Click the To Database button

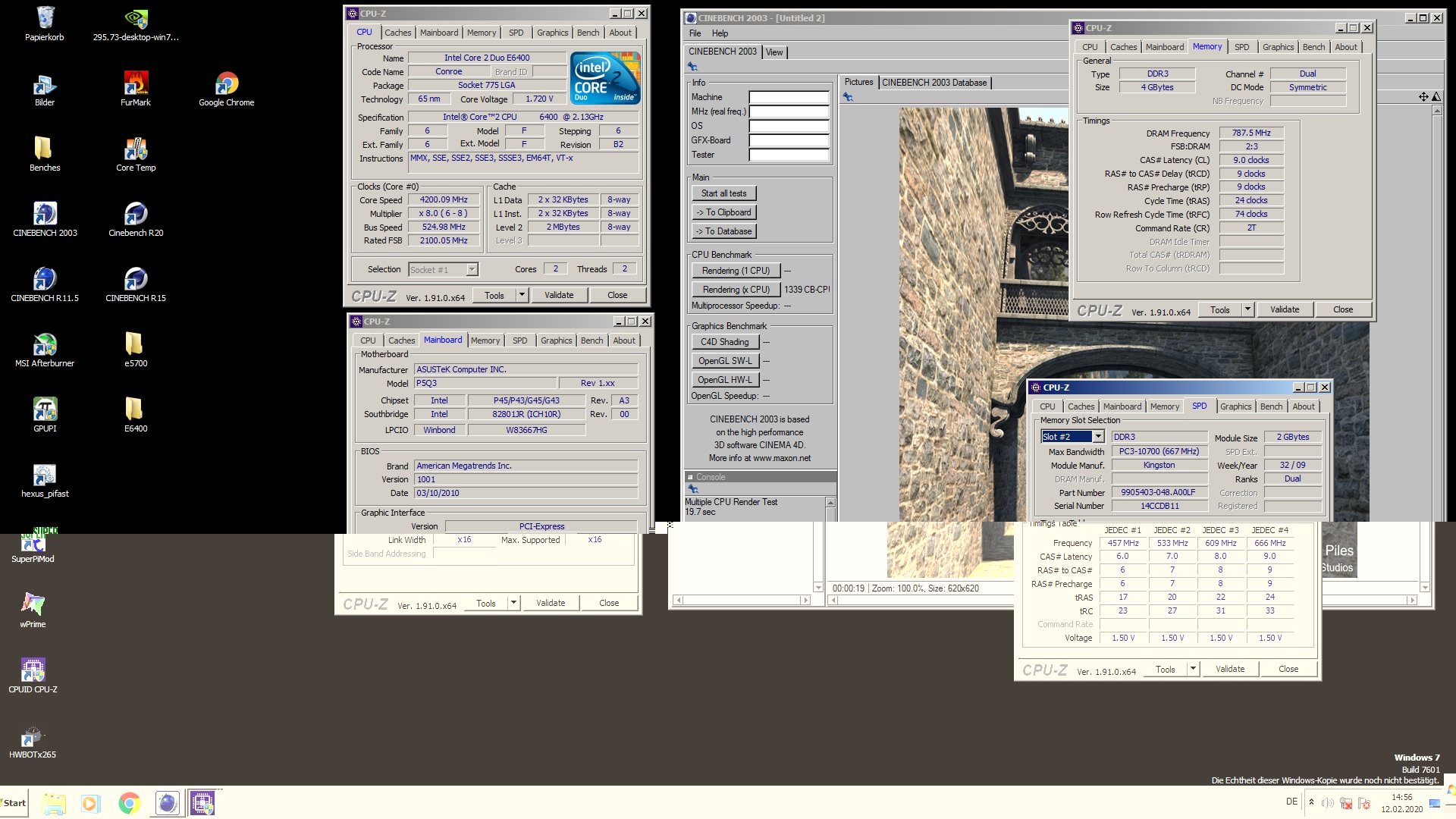coord(723,231)
